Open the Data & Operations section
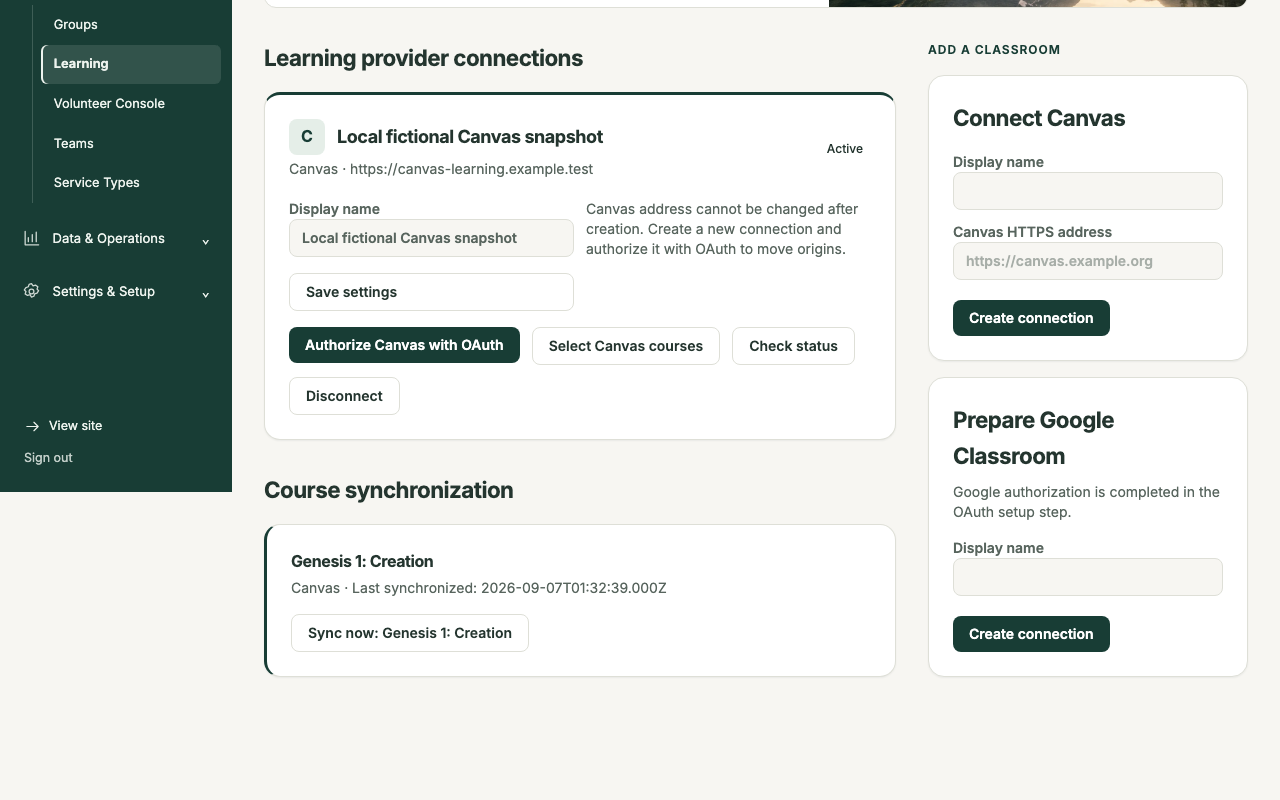Screen dimensions: 1280x800 [116, 238]
